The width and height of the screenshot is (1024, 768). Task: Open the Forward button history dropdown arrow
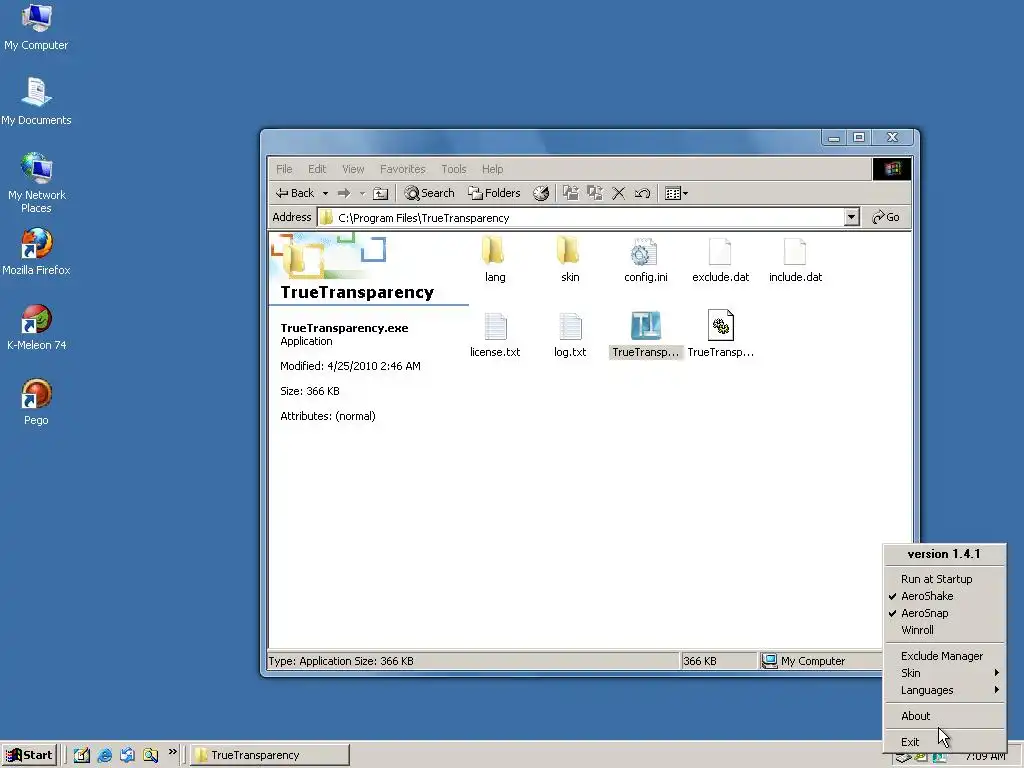(x=362, y=193)
